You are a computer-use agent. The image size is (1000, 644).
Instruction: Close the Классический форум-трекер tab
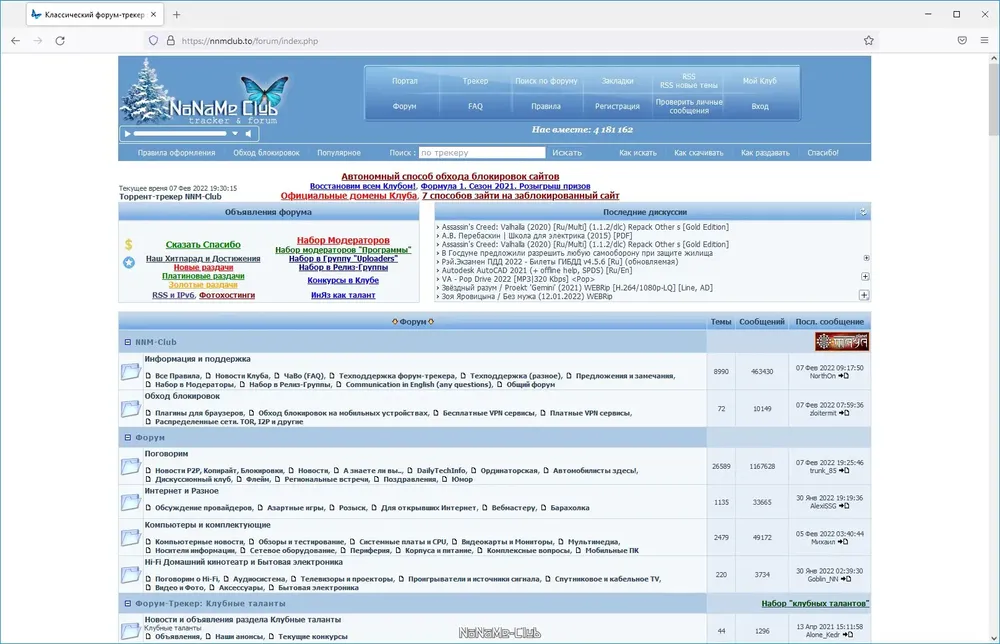[154, 15]
